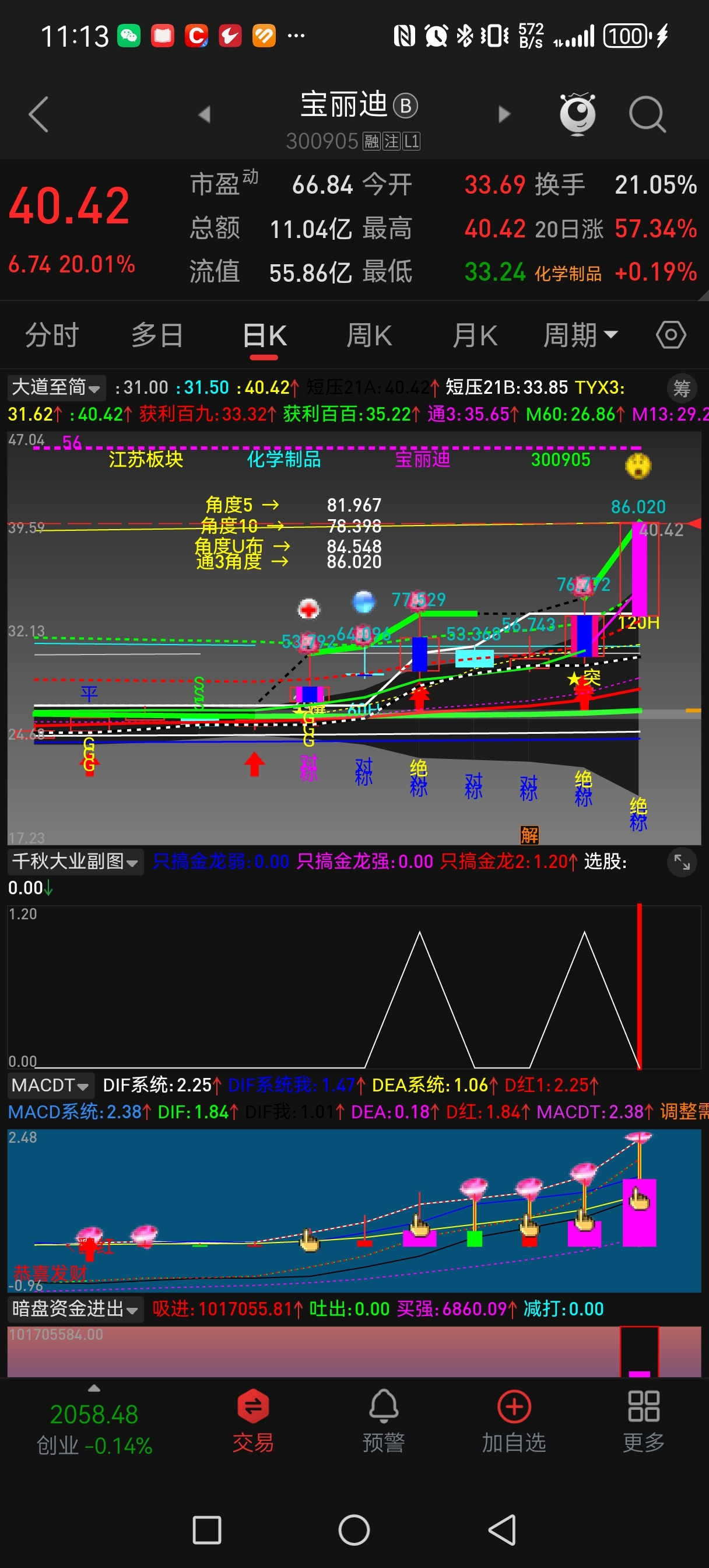Tap the 注 tag under title
The height and width of the screenshot is (1568, 709).
(391, 142)
